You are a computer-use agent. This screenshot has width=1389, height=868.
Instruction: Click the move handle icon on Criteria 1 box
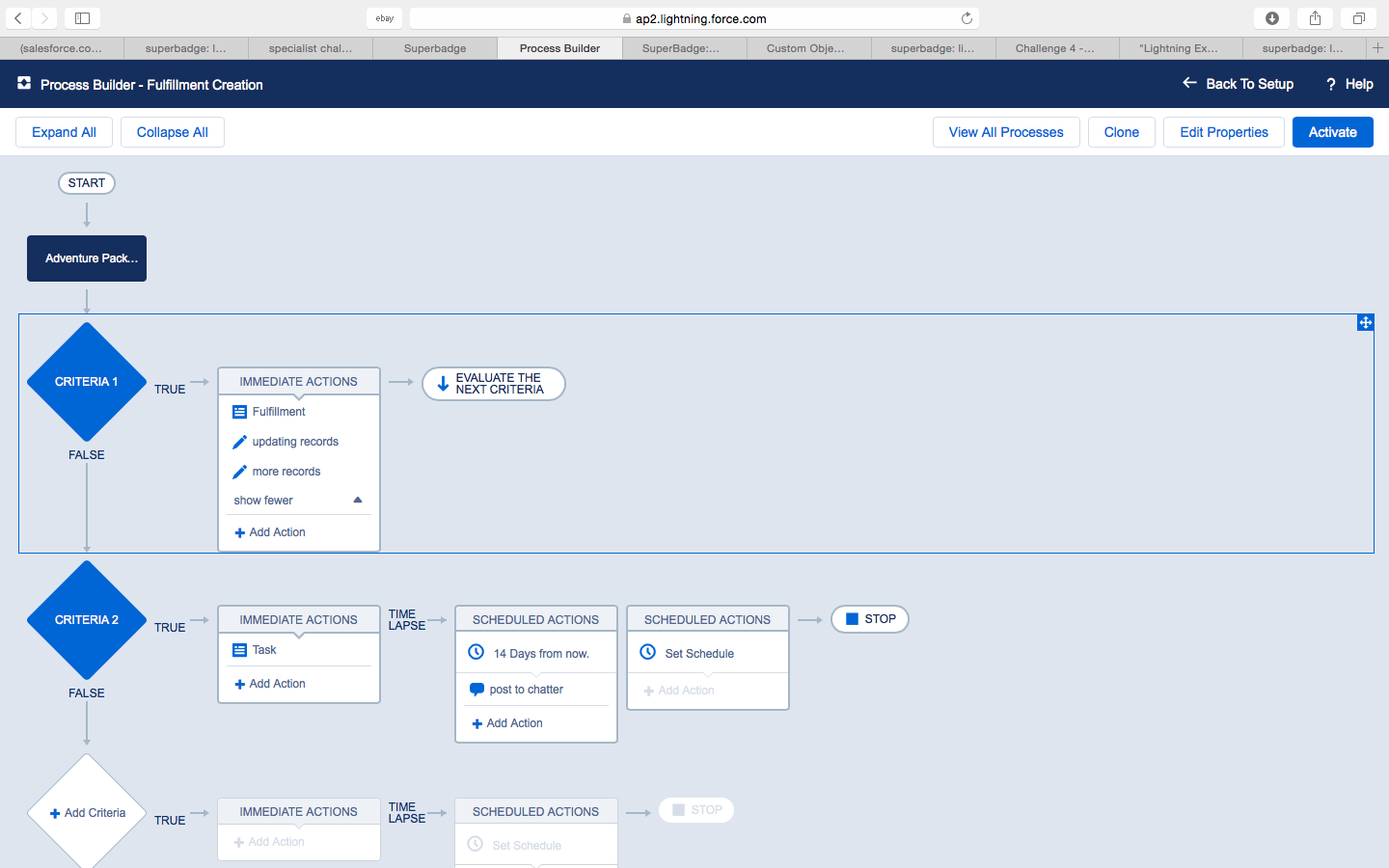coord(1365,322)
